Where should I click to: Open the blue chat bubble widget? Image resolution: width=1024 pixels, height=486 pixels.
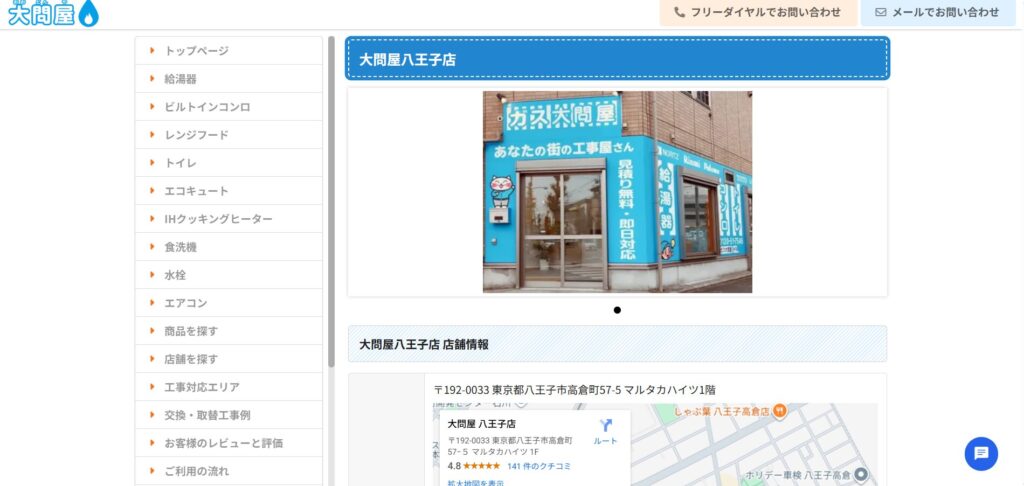980,453
